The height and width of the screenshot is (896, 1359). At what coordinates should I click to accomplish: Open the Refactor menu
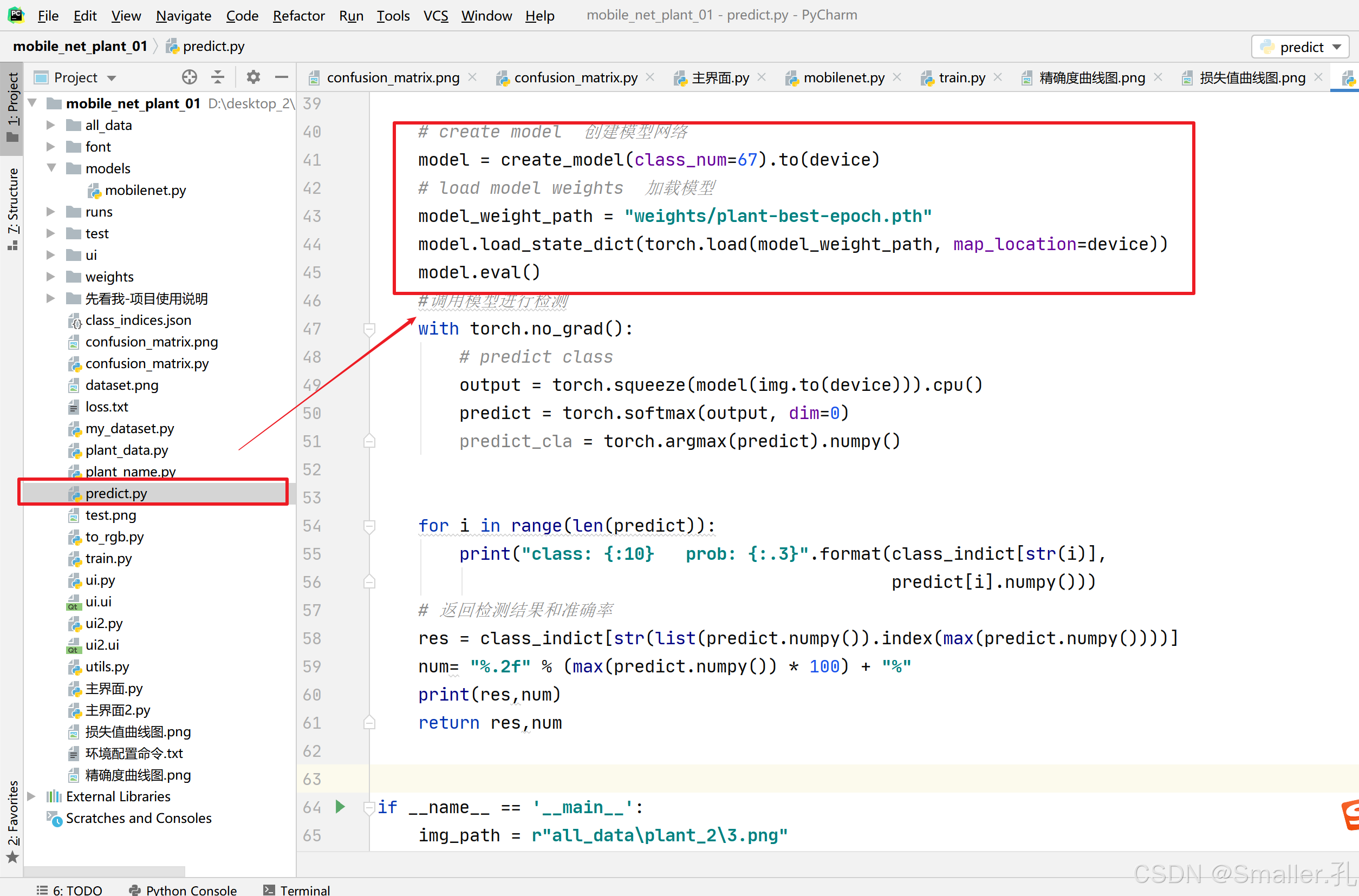298,15
